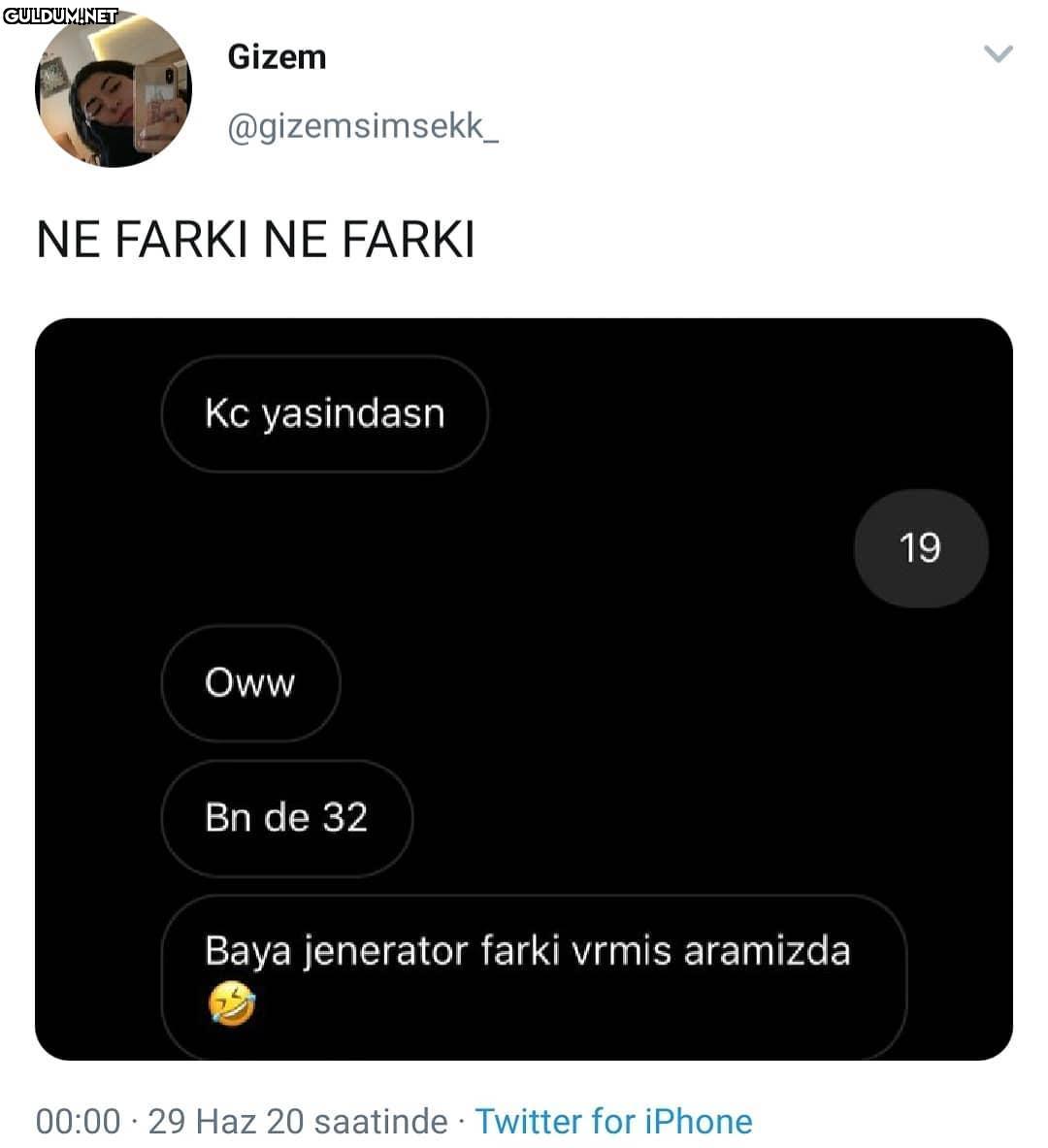This screenshot has height=1148, width=1048.
Task: Click the word 'Baya' in the last message
Action: 247,951
